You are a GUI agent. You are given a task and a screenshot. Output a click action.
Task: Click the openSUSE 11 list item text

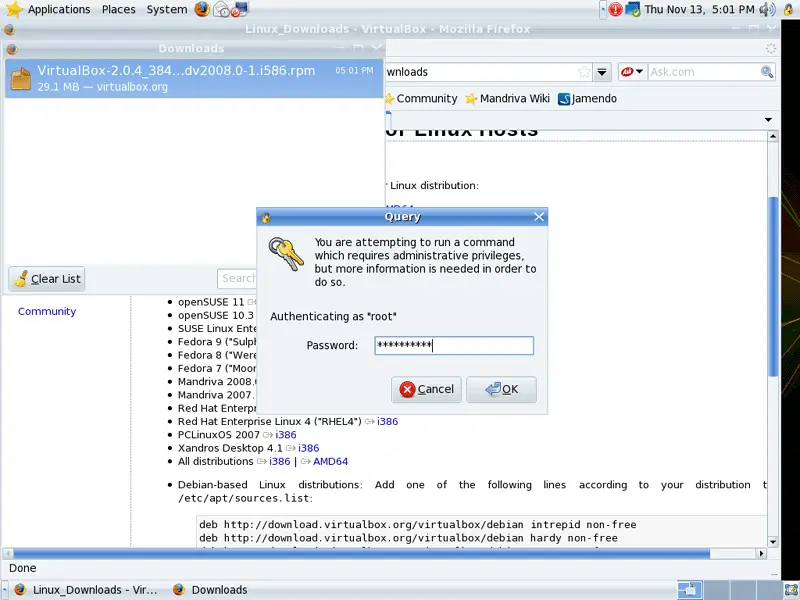pos(211,302)
